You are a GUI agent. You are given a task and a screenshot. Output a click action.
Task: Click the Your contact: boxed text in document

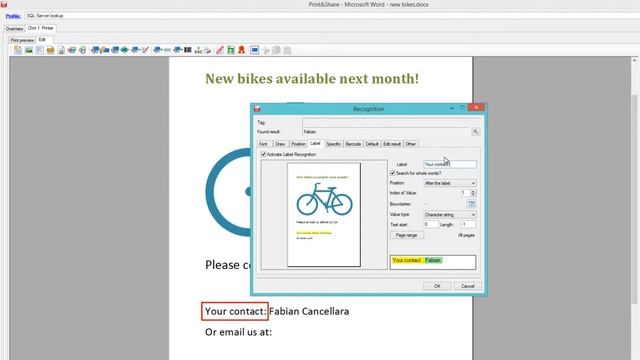click(x=235, y=311)
